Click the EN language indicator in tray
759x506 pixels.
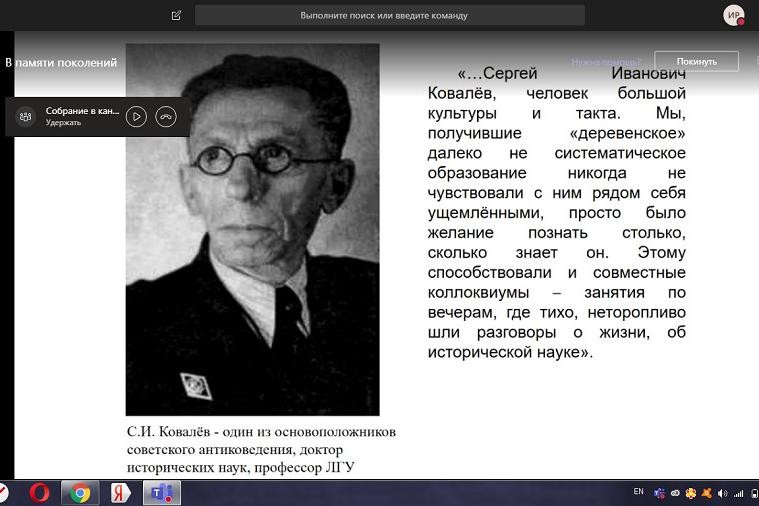(639, 492)
